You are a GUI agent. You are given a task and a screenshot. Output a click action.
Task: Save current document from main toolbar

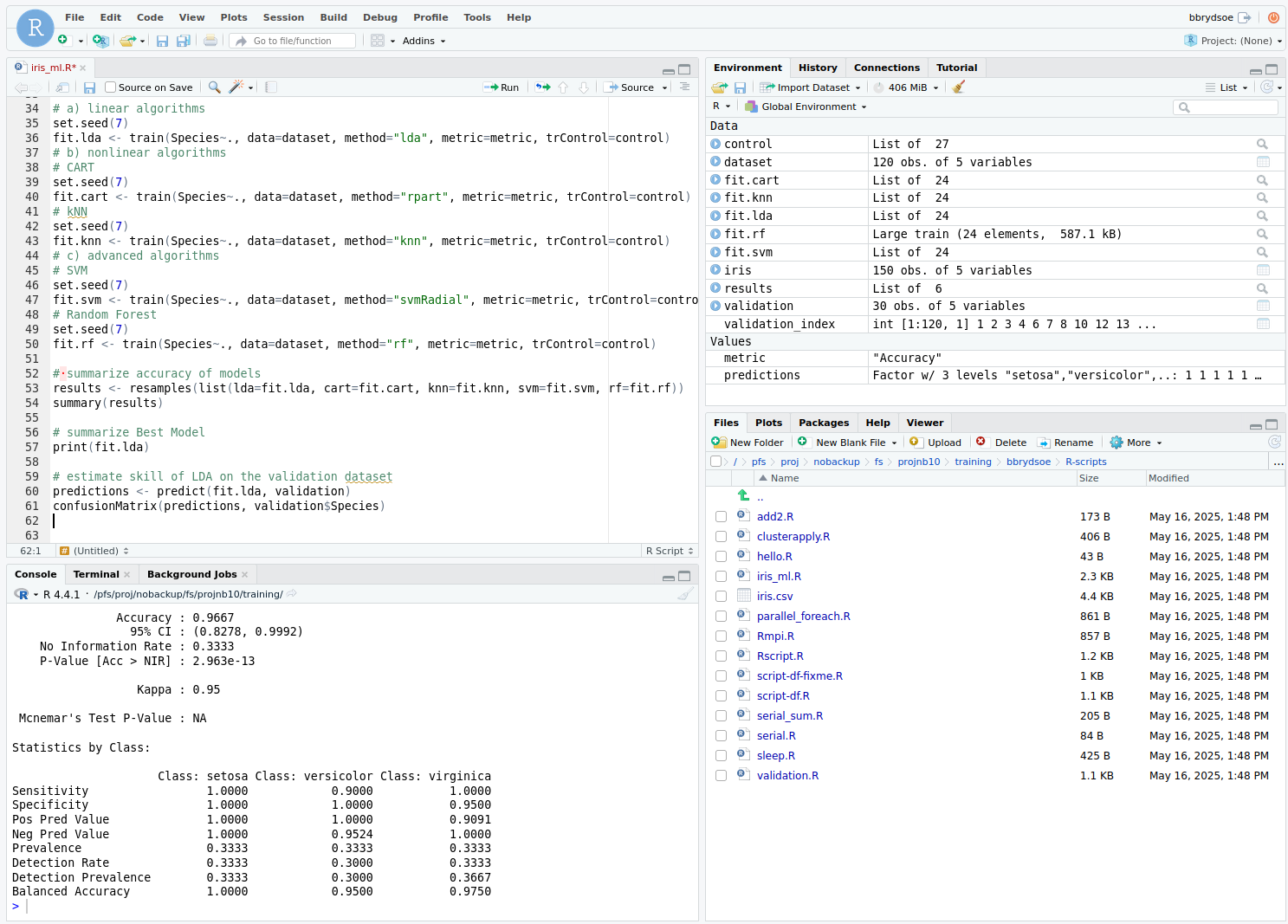pos(162,41)
